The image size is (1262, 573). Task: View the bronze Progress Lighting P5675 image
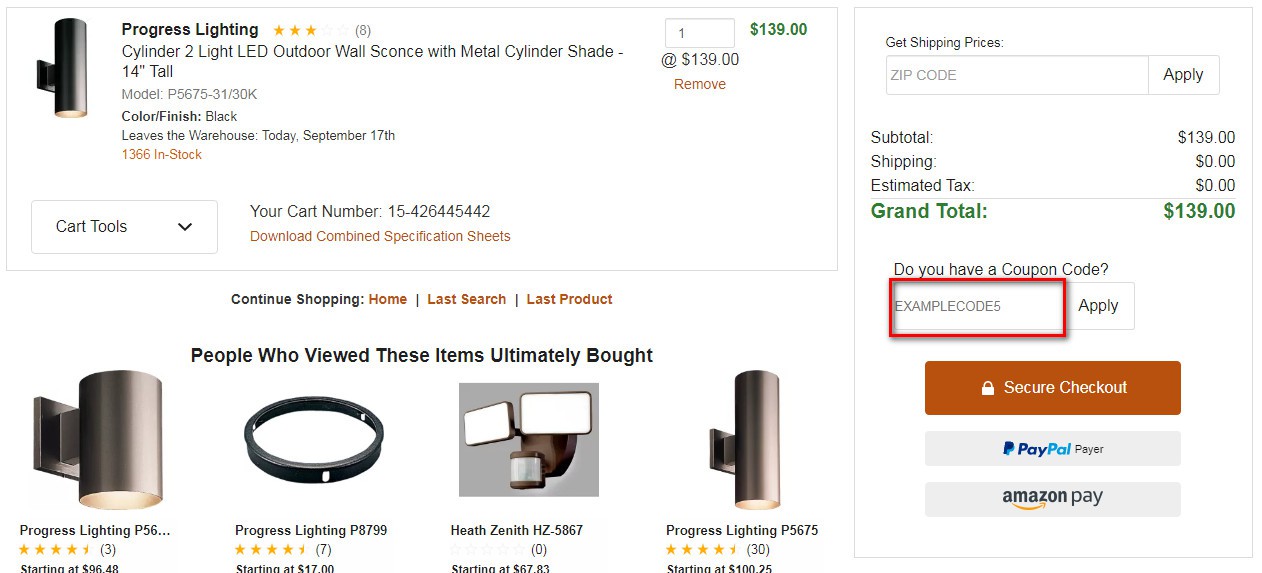pos(744,439)
